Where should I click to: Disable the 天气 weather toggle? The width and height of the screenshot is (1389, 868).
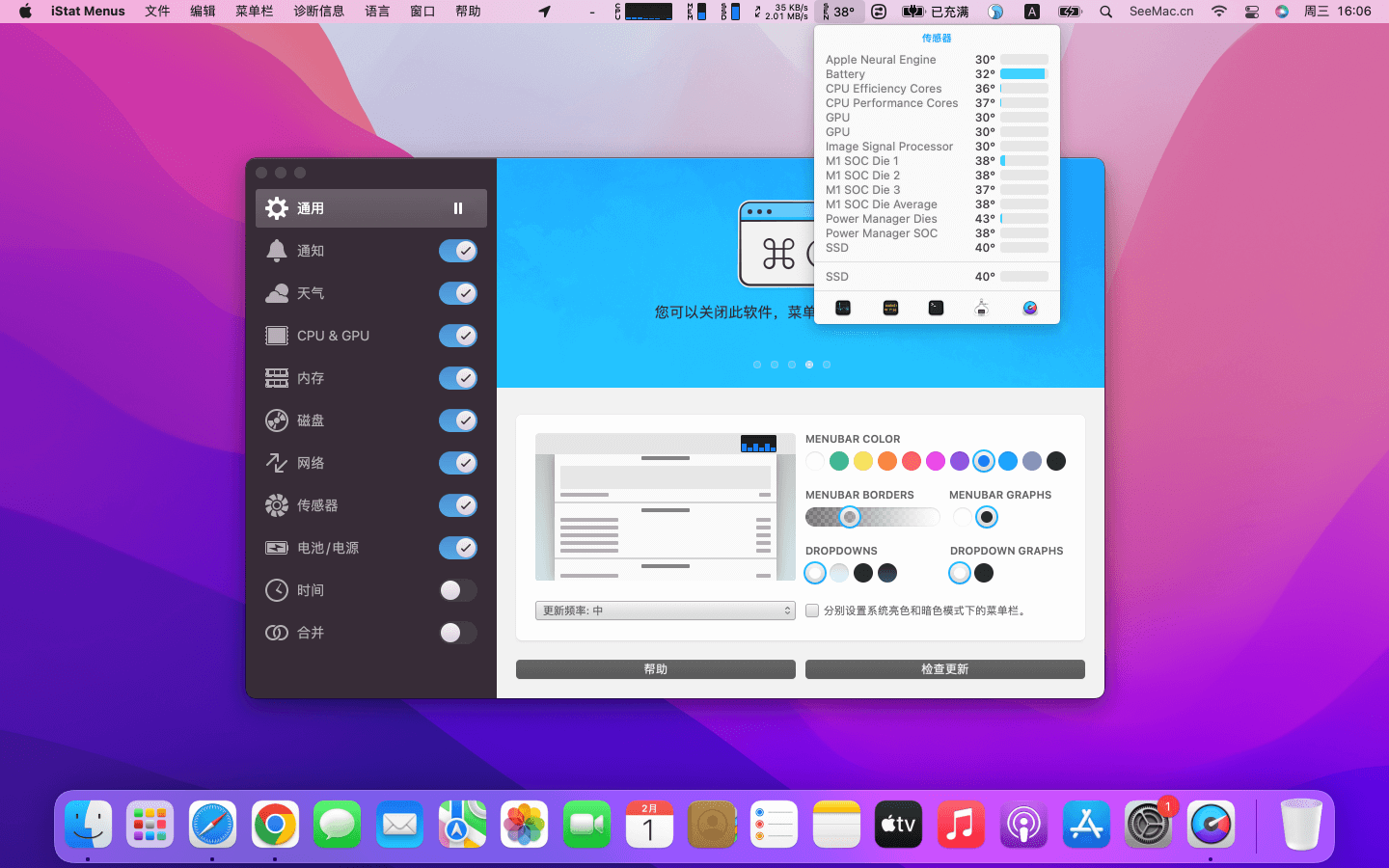pyautogui.click(x=458, y=293)
